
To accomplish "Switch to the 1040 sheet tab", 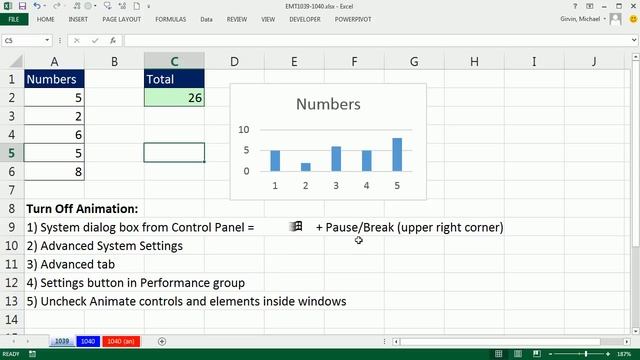I will coord(88,341).
